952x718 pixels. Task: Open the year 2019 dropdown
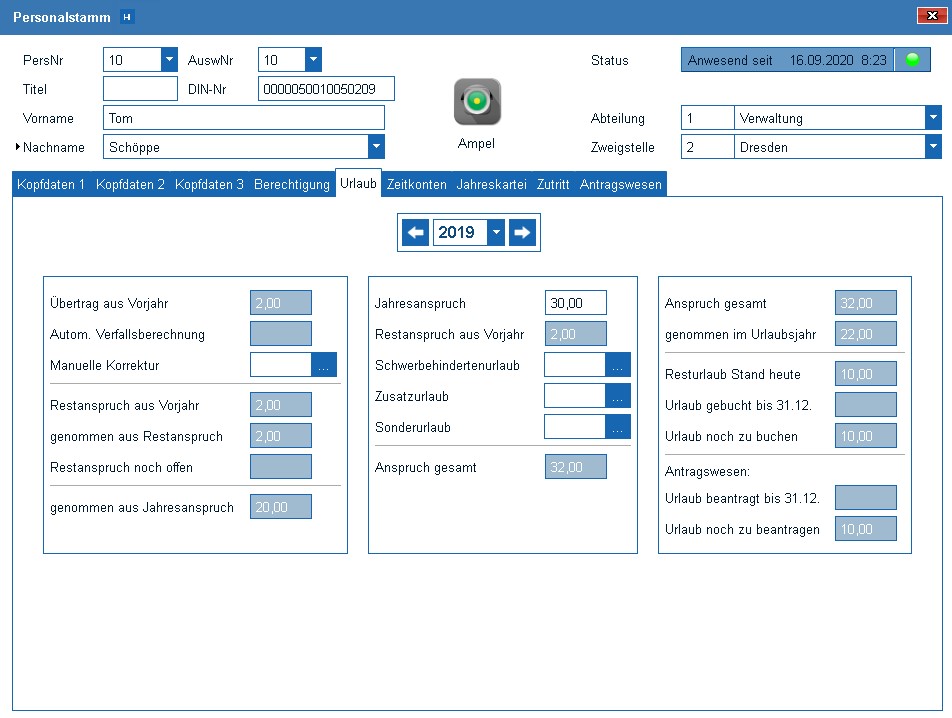pyautogui.click(x=496, y=233)
